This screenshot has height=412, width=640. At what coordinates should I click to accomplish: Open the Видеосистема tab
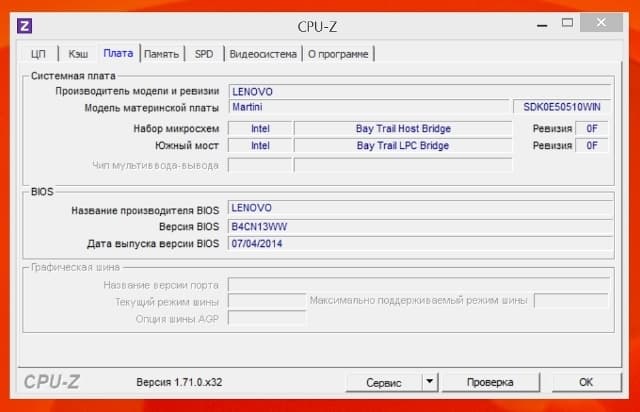(x=263, y=54)
